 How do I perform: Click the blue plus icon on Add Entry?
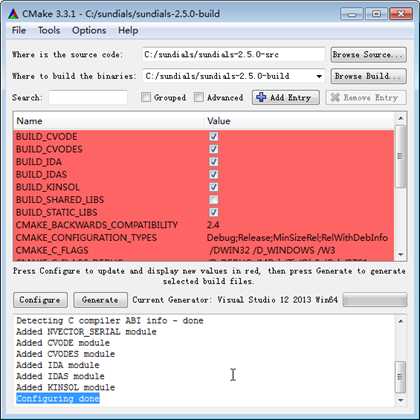(261, 97)
